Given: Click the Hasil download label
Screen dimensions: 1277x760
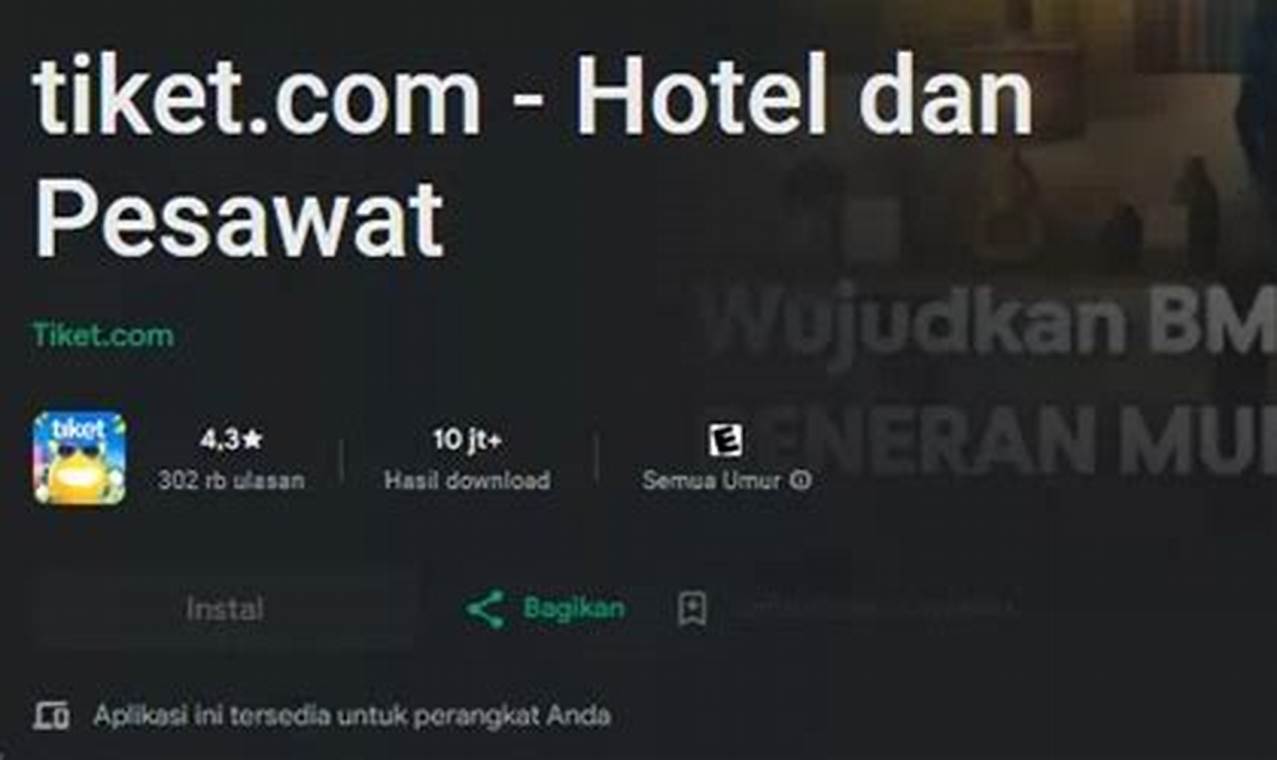Looking at the screenshot, I should pyautogui.click(x=467, y=481).
